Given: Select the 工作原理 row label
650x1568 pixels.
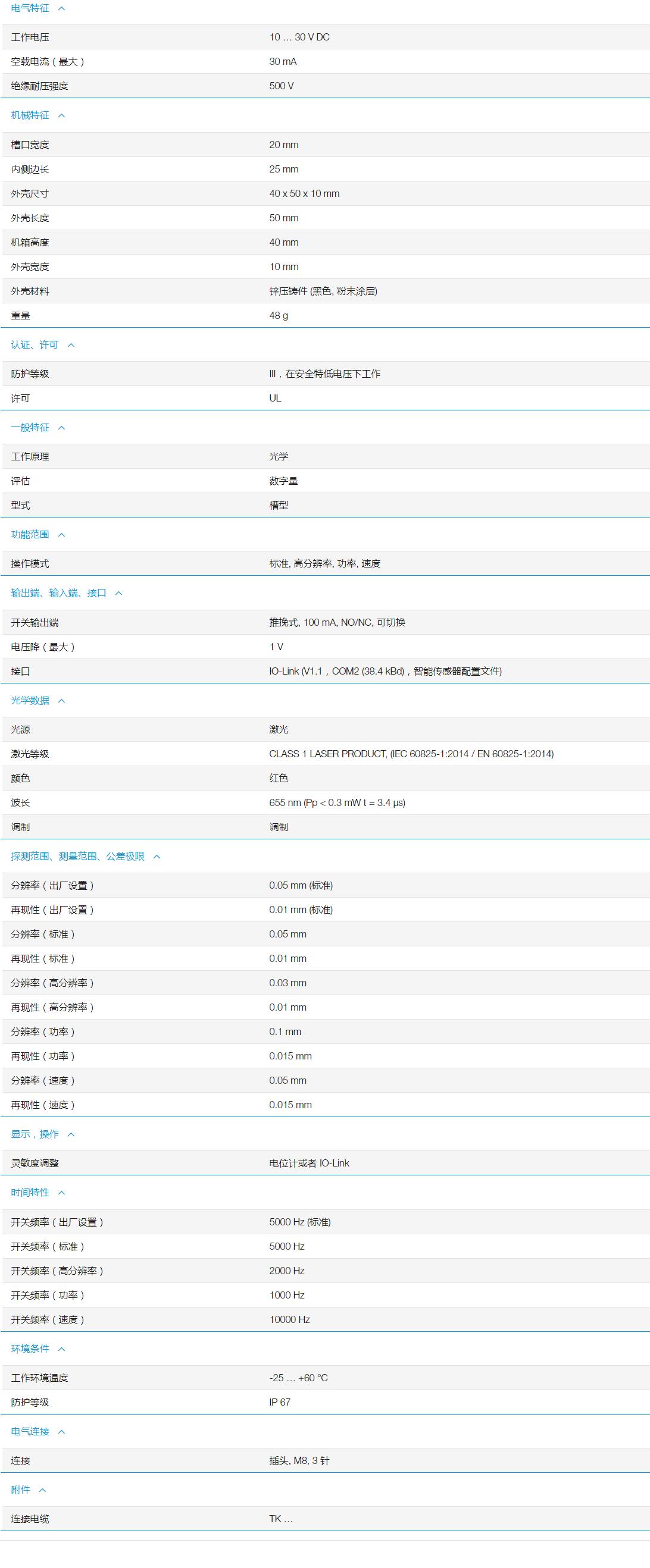Looking at the screenshot, I should (30, 456).
